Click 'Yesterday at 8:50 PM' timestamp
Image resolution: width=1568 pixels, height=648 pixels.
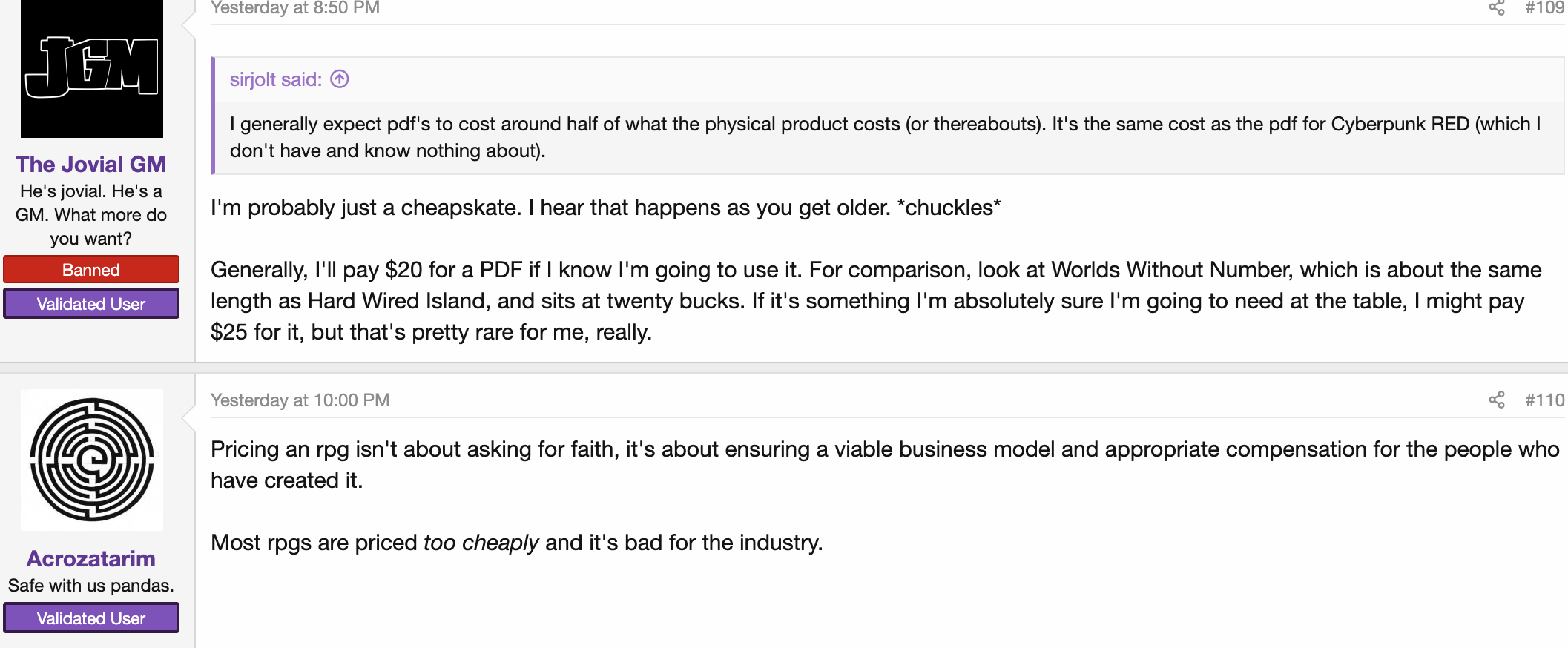pos(295,7)
